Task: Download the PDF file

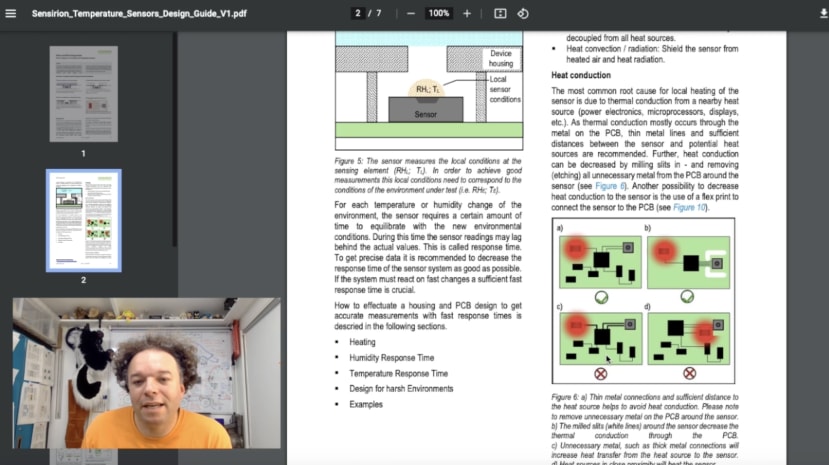Action: 823,14
